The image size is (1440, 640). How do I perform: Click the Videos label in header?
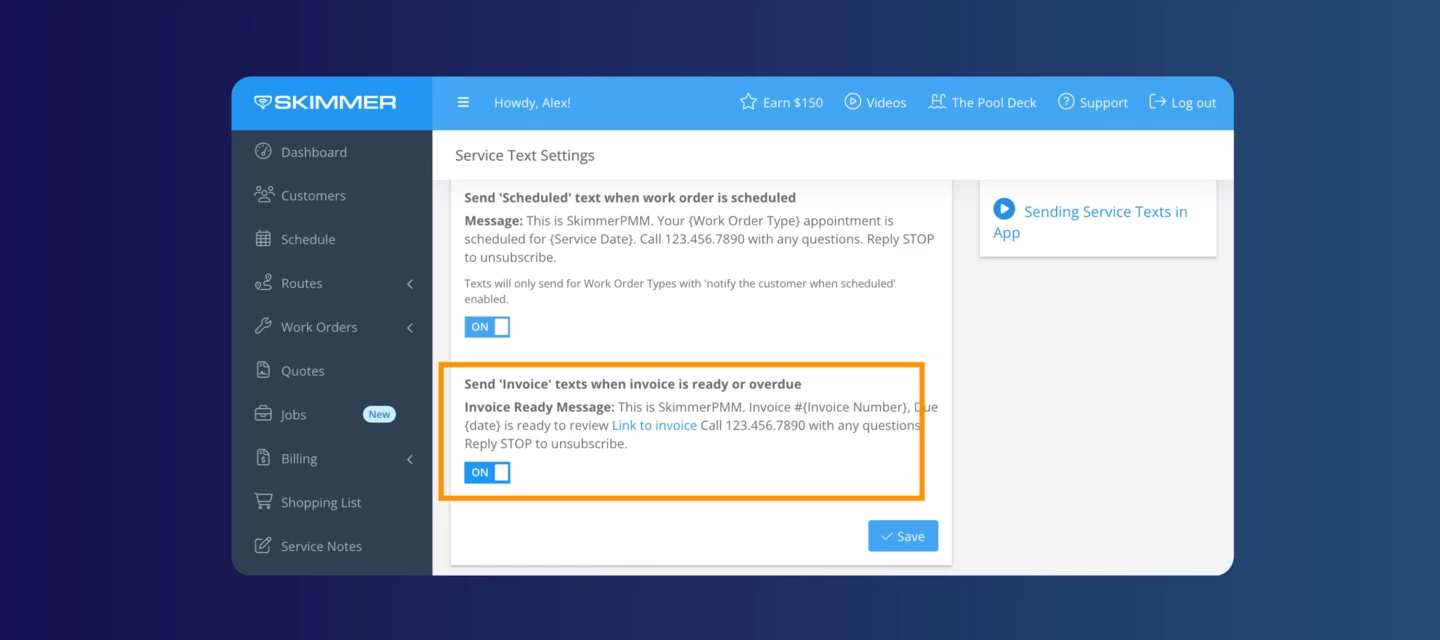(x=886, y=103)
